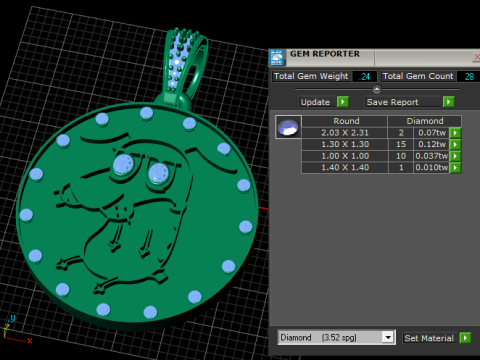Select the 1.00 X 1.00 size cell
This screenshot has height=360, width=480.
tap(345, 156)
